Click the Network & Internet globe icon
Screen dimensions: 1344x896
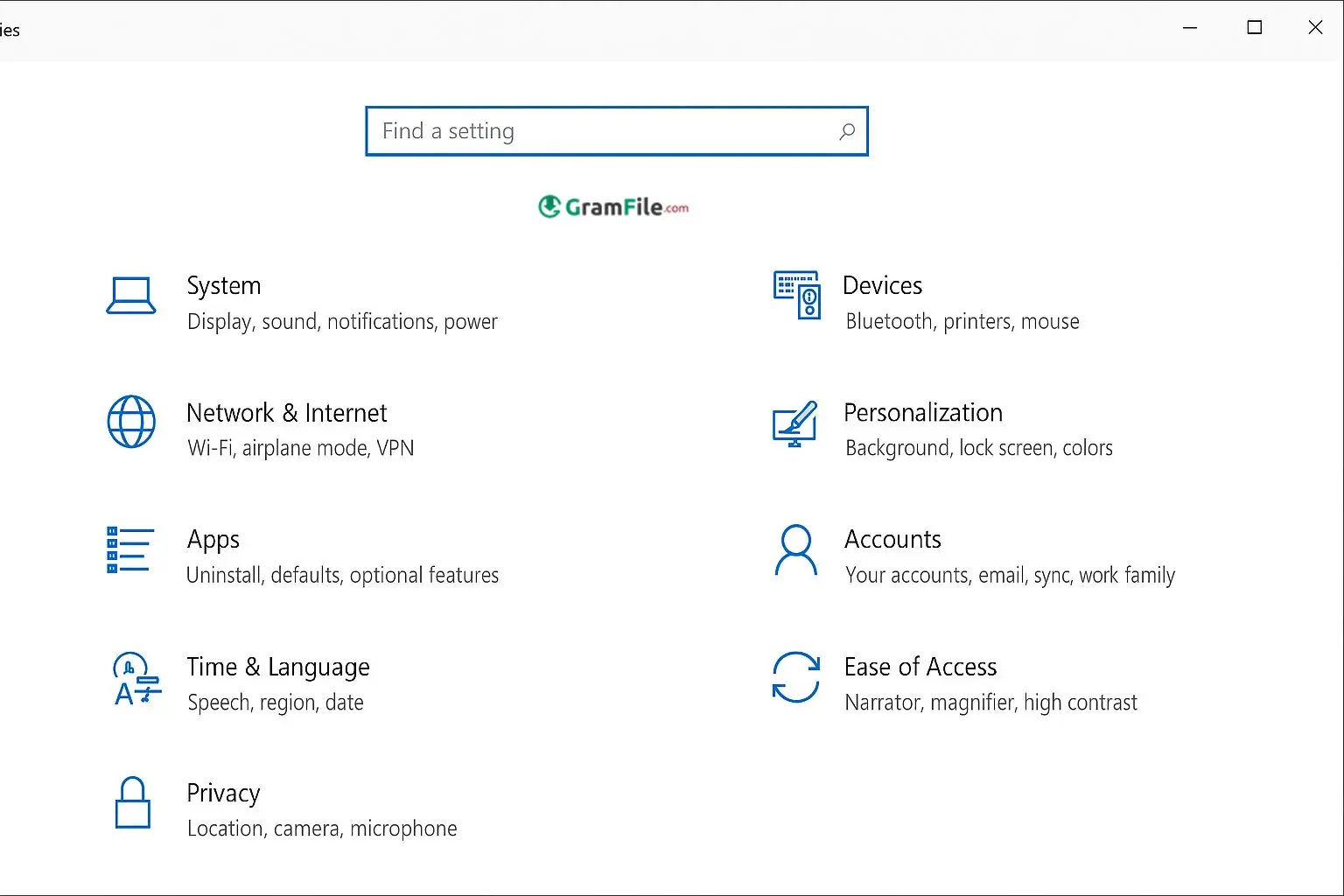(131, 422)
